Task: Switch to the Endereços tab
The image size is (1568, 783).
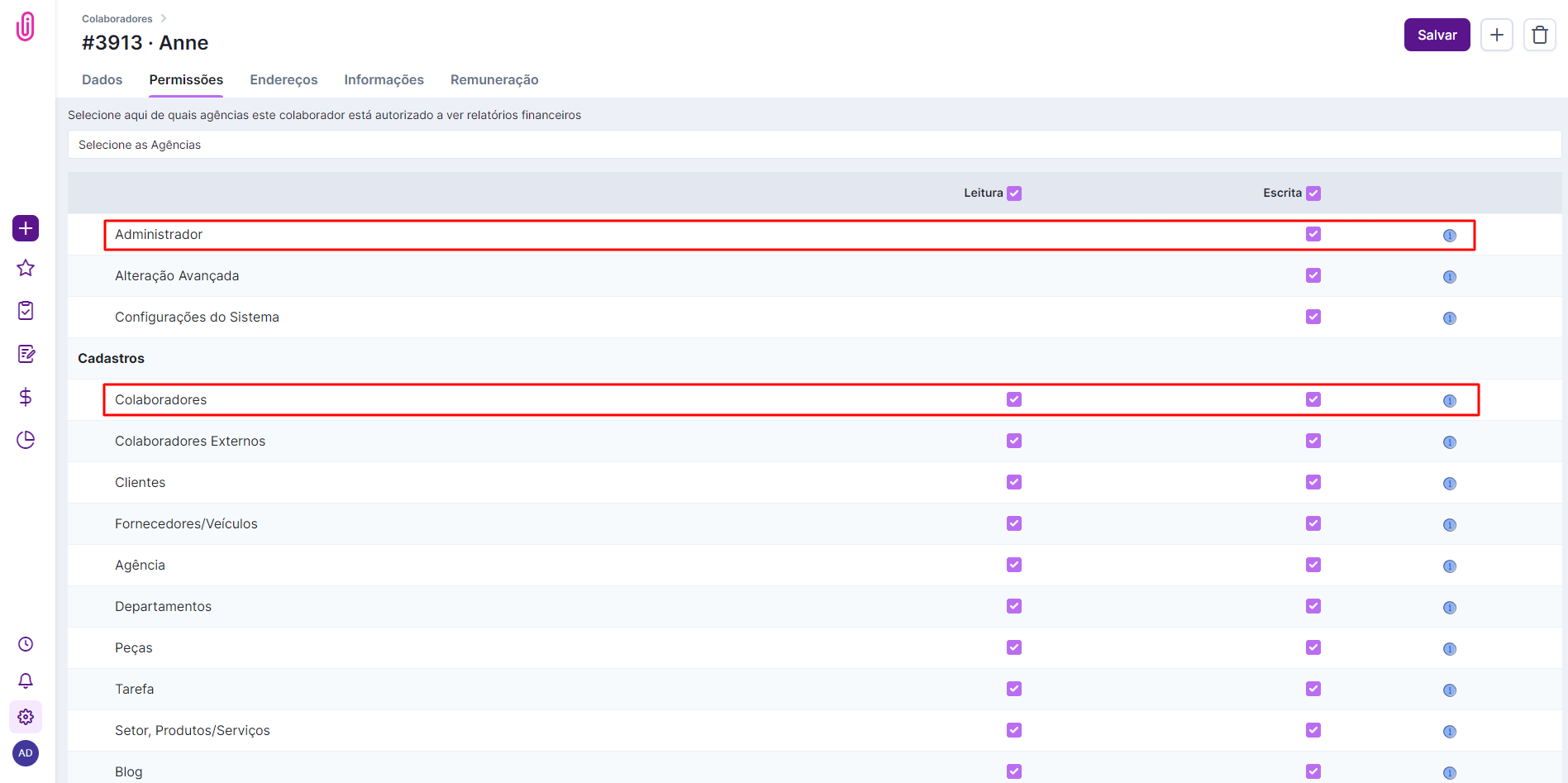Action: [x=284, y=80]
